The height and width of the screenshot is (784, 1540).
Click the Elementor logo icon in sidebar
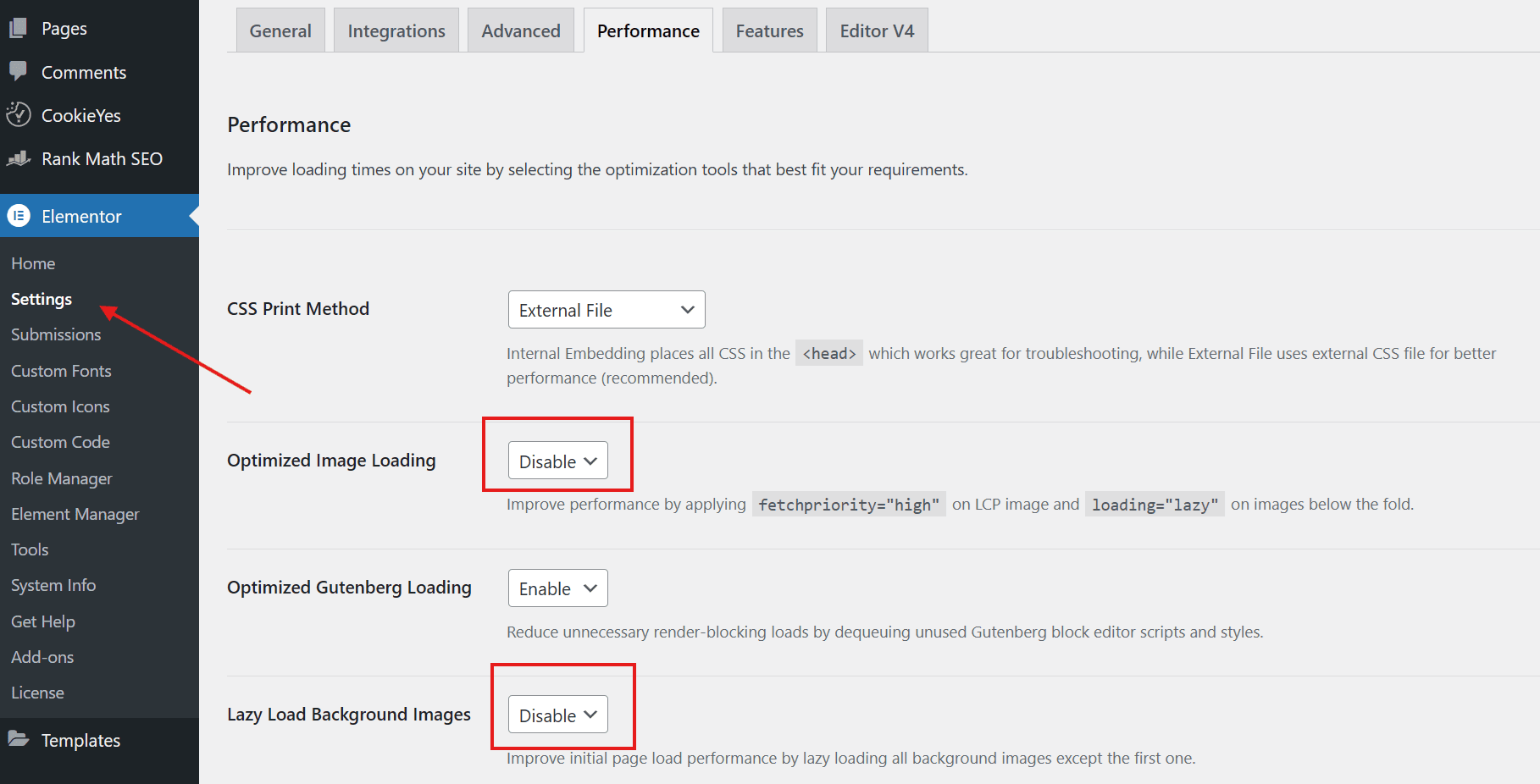(19, 216)
